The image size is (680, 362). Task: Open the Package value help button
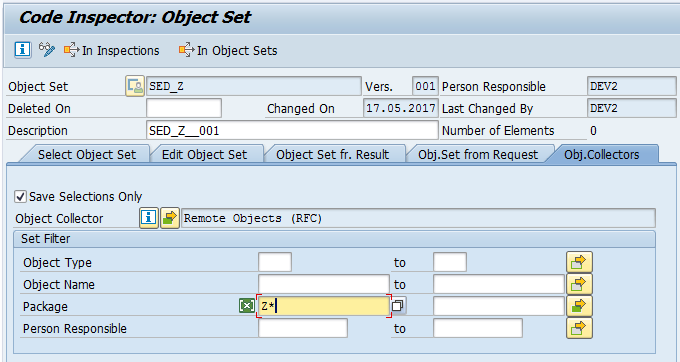pos(398,306)
